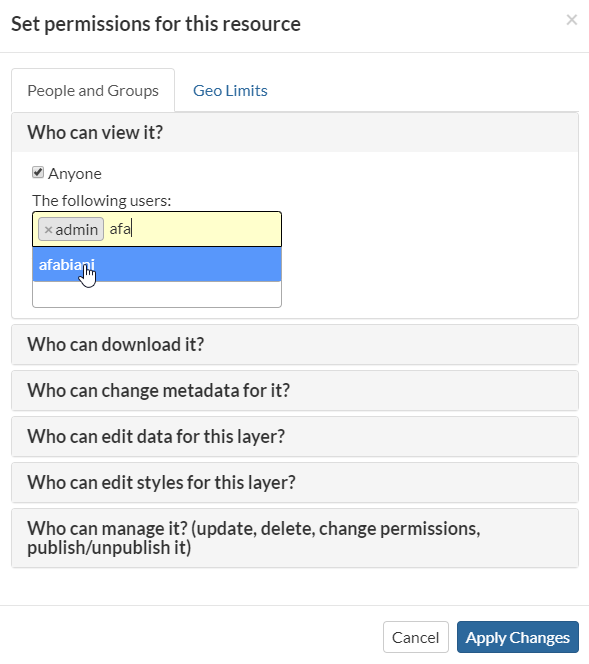Click the Set permissions dialog title
Viewport: 589px width, 664px height.
pyautogui.click(x=156, y=24)
